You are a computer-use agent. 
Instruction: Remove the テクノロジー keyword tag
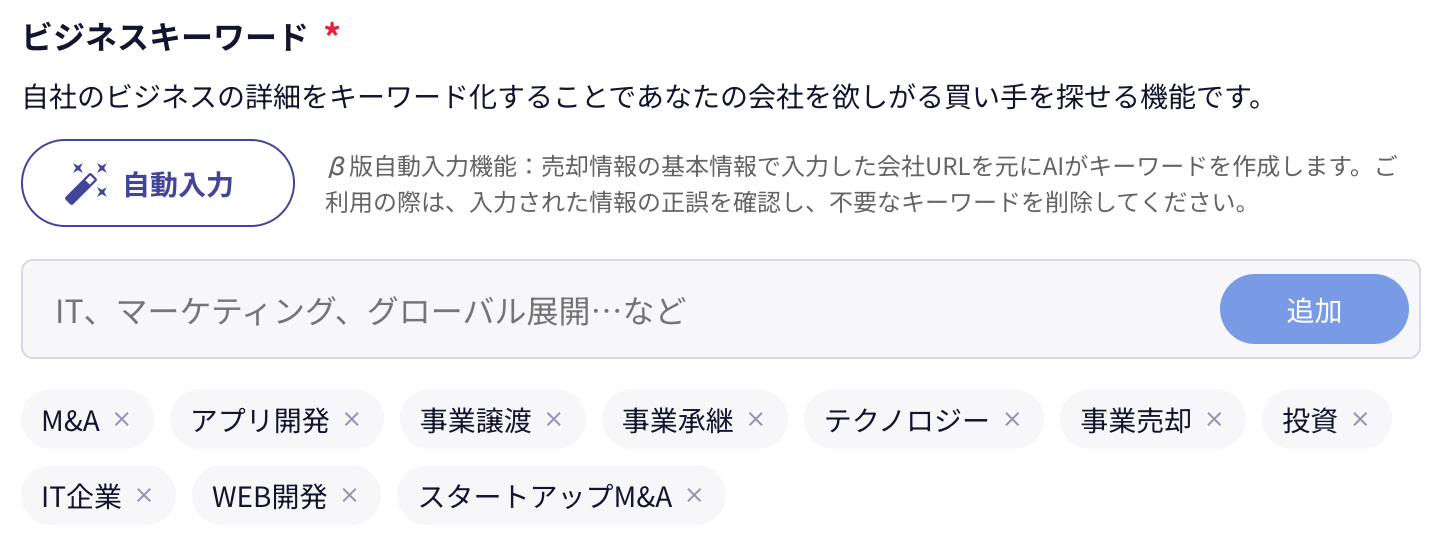1011,419
